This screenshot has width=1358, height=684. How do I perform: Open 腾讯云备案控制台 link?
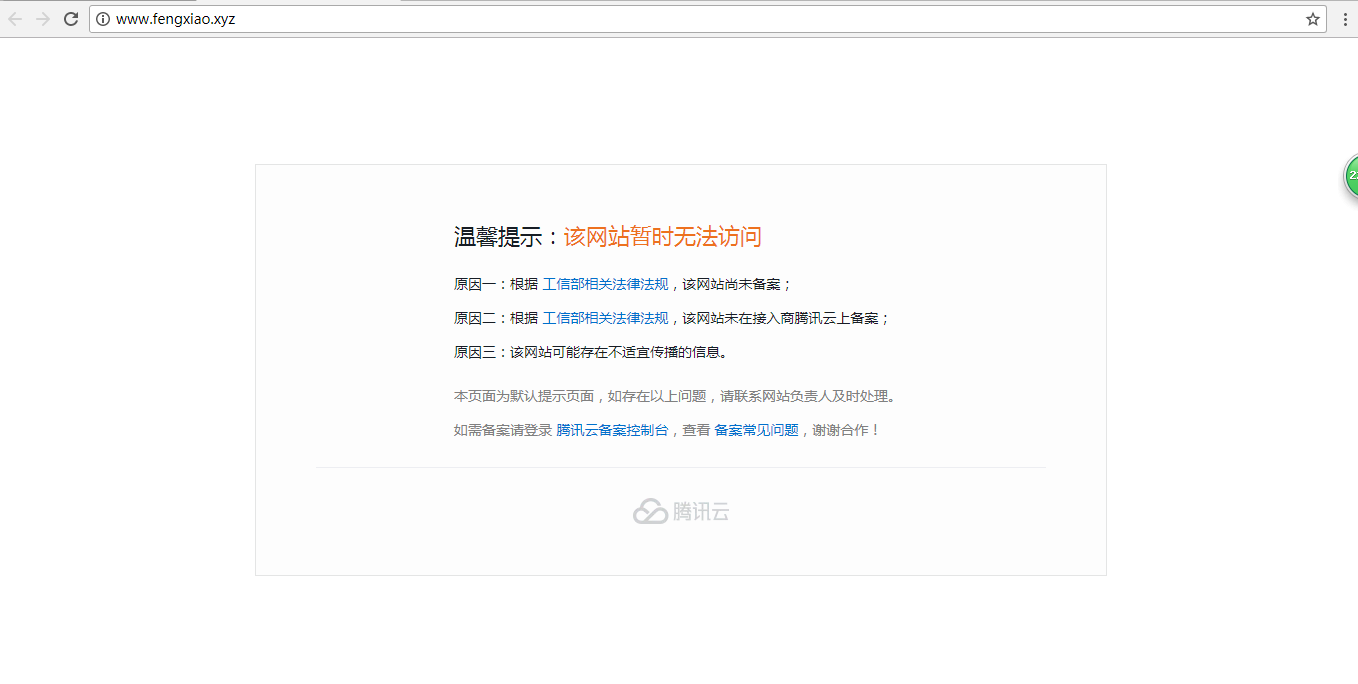click(x=612, y=430)
